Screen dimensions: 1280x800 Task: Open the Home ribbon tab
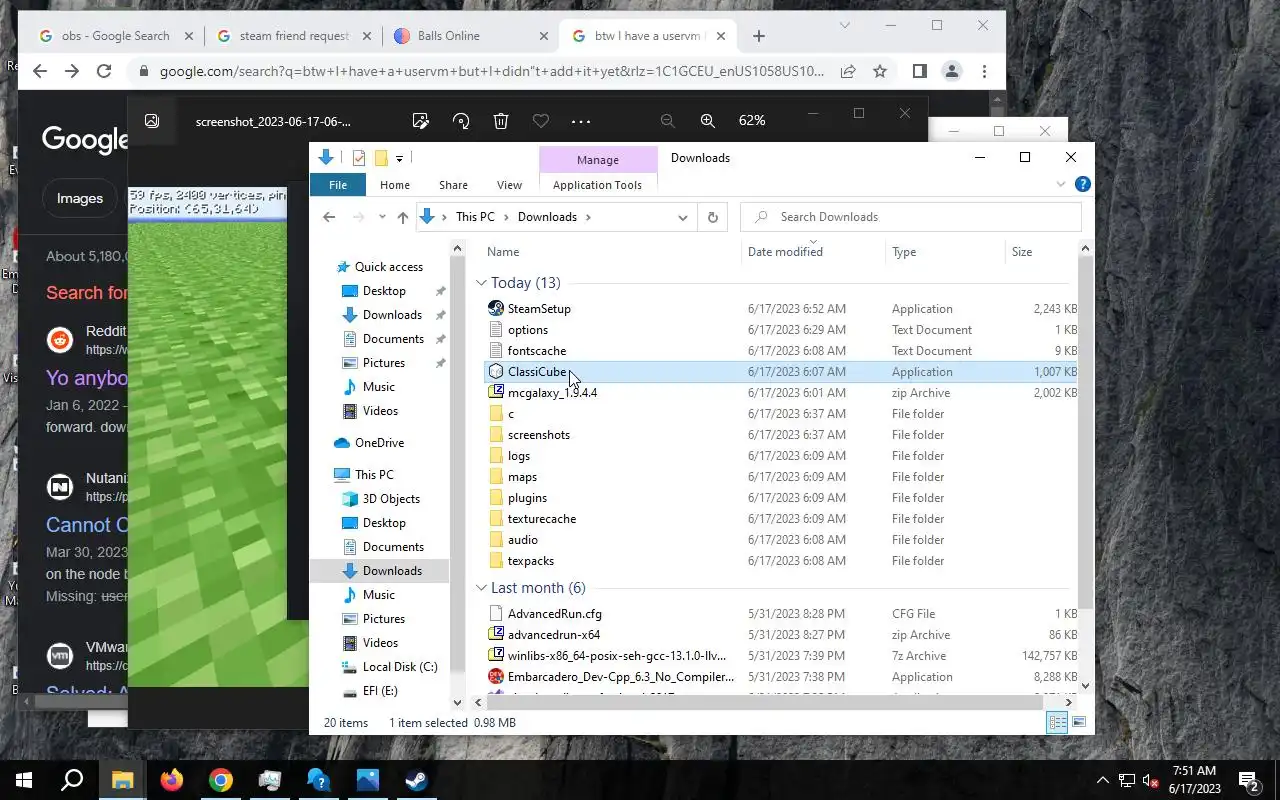(x=395, y=185)
